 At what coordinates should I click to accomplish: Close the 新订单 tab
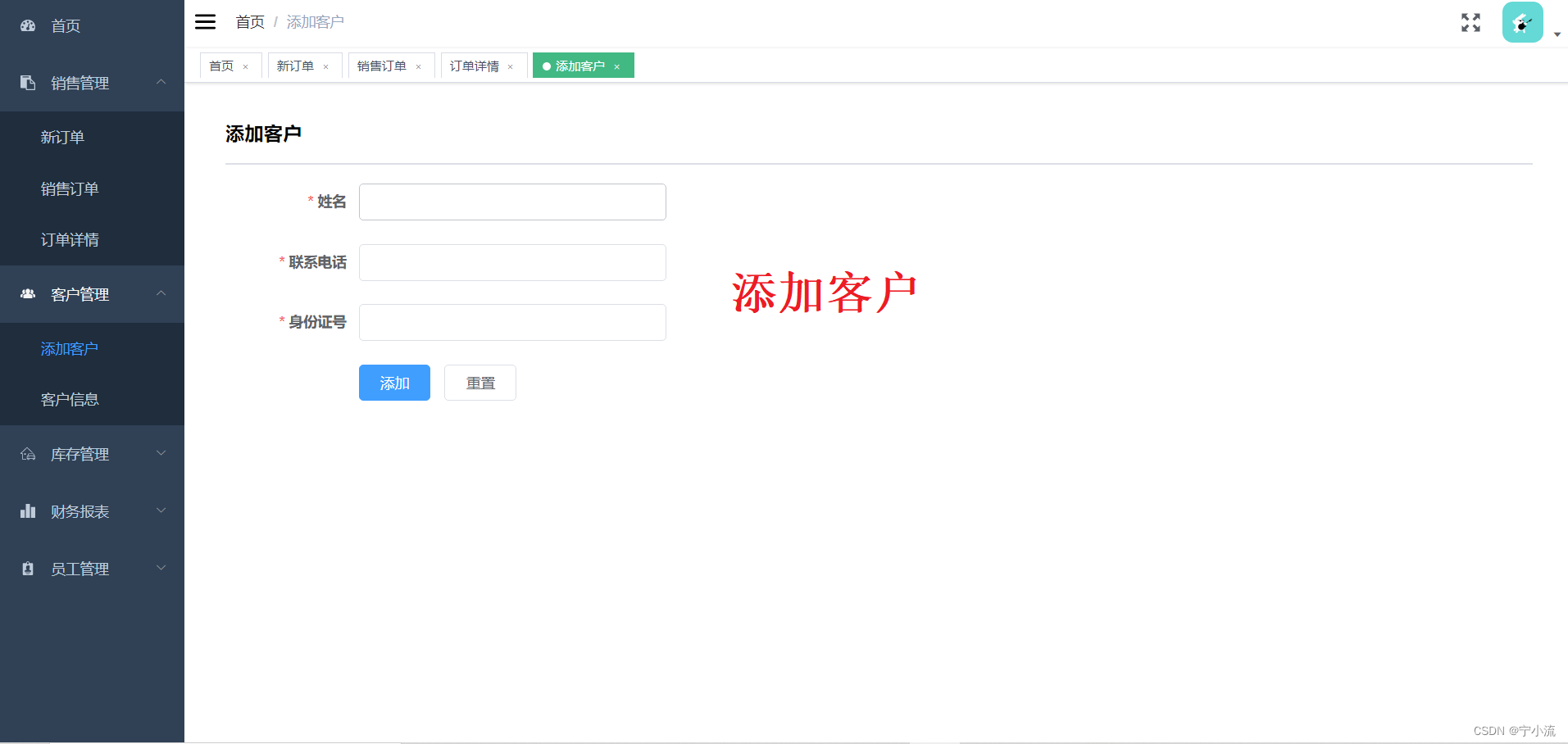click(x=325, y=66)
